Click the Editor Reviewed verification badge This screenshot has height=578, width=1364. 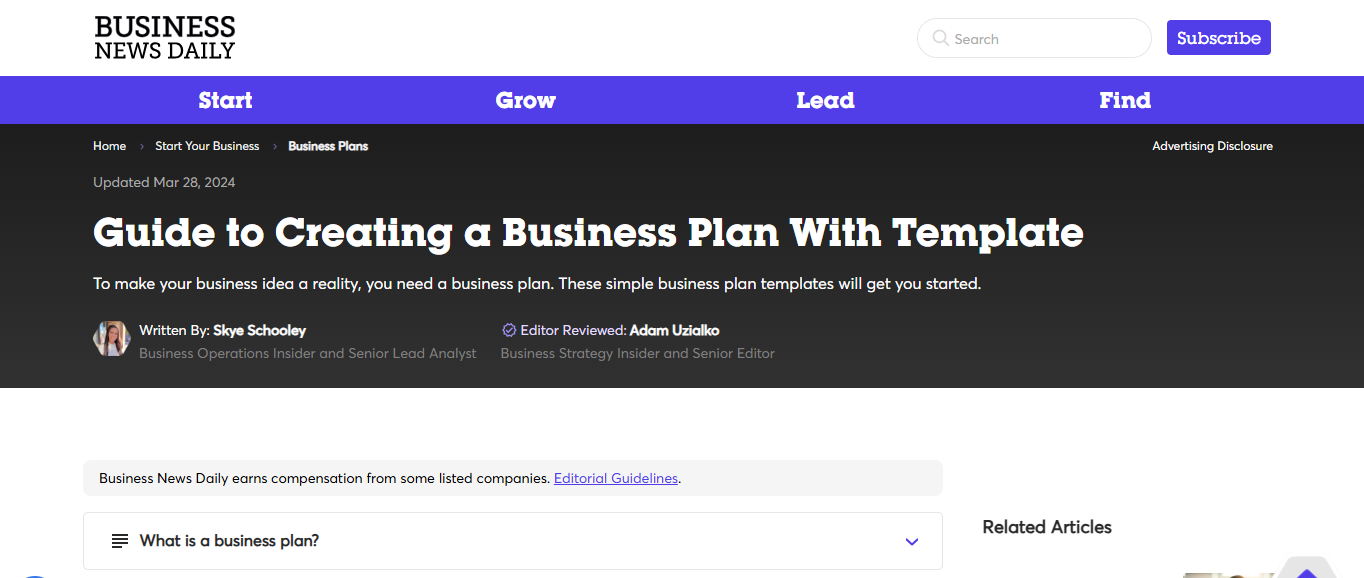[508, 330]
